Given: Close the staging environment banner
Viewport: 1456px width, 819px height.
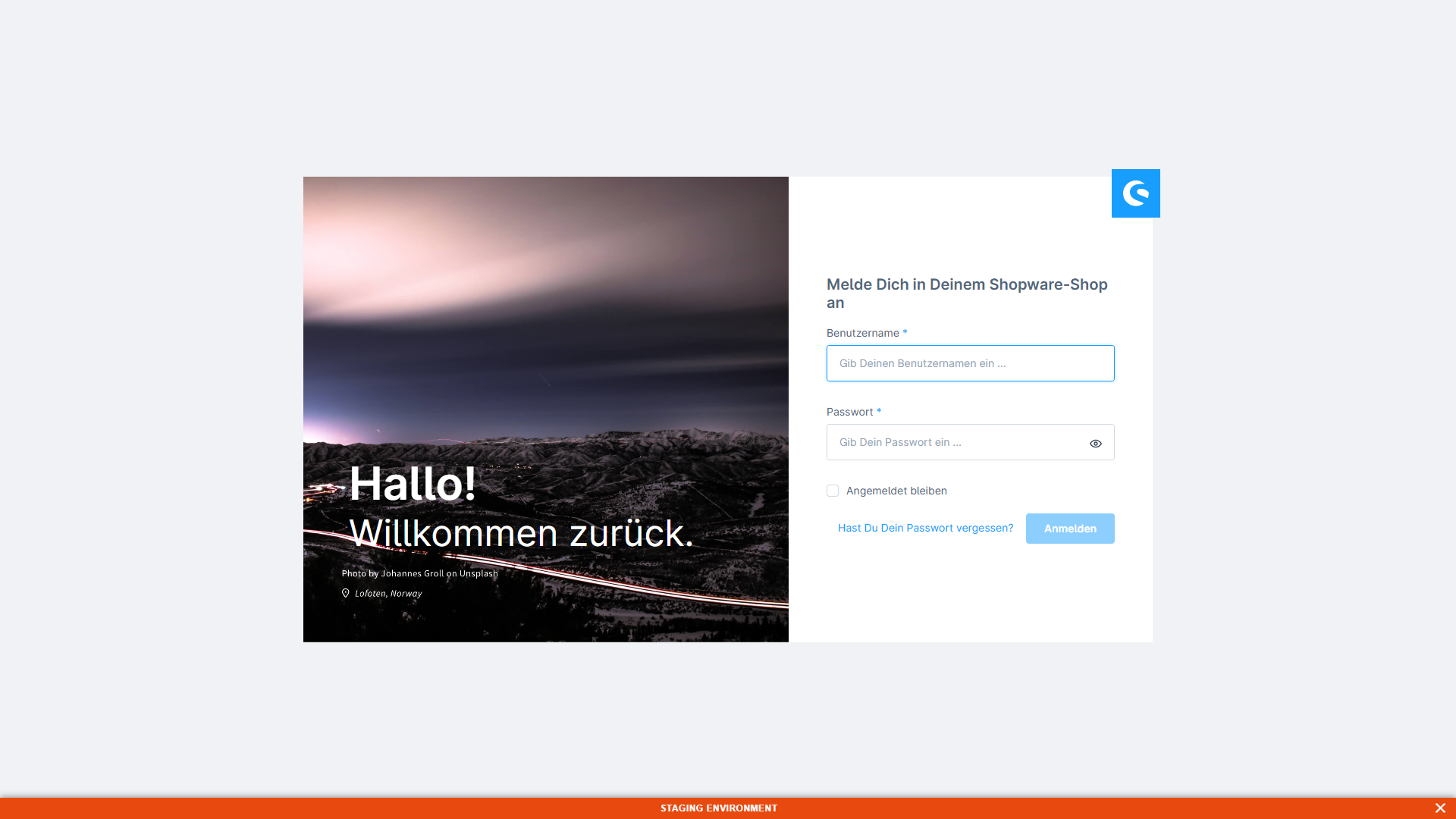Looking at the screenshot, I should click(1440, 808).
